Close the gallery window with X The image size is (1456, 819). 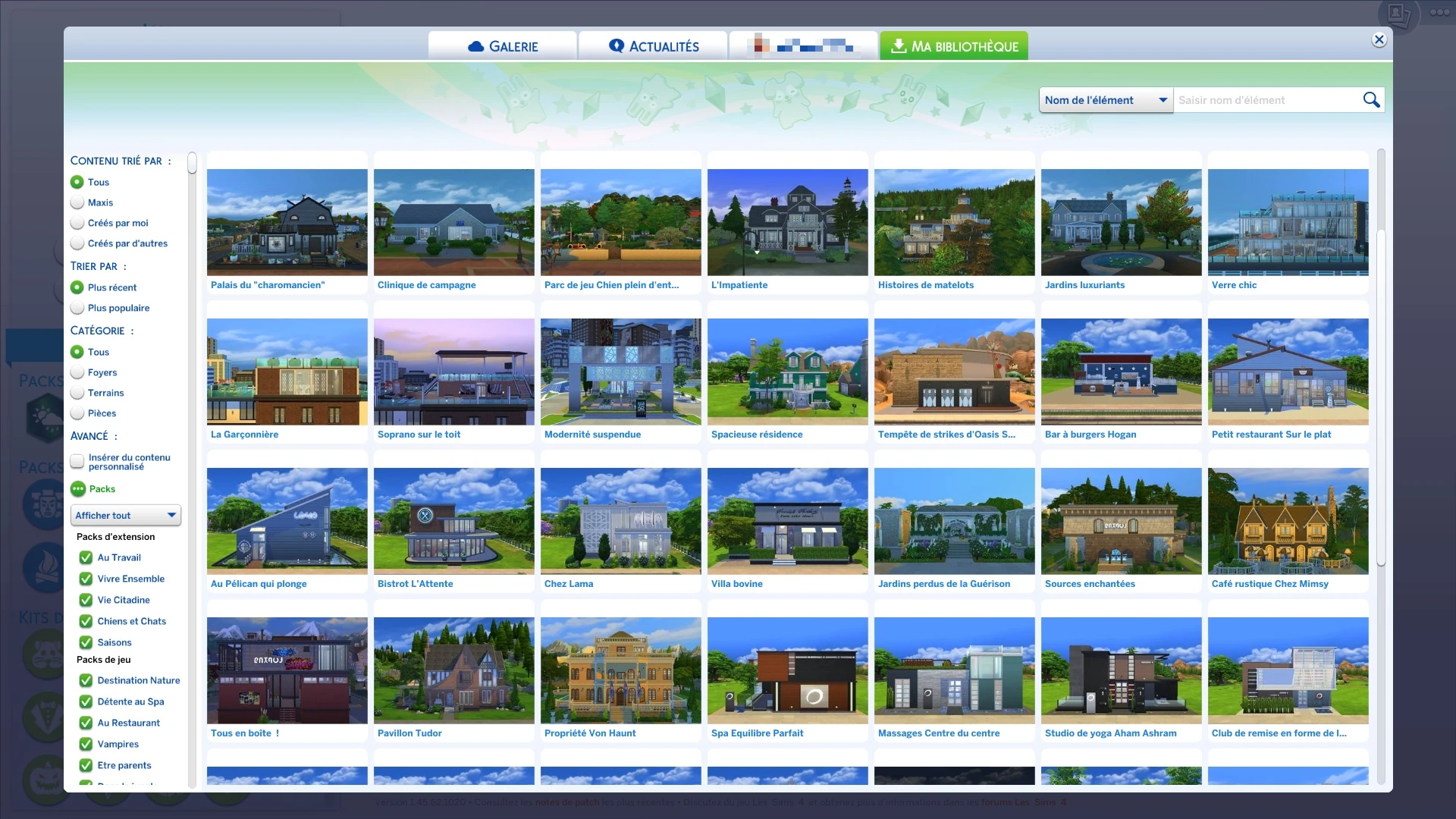click(1379, 40)
